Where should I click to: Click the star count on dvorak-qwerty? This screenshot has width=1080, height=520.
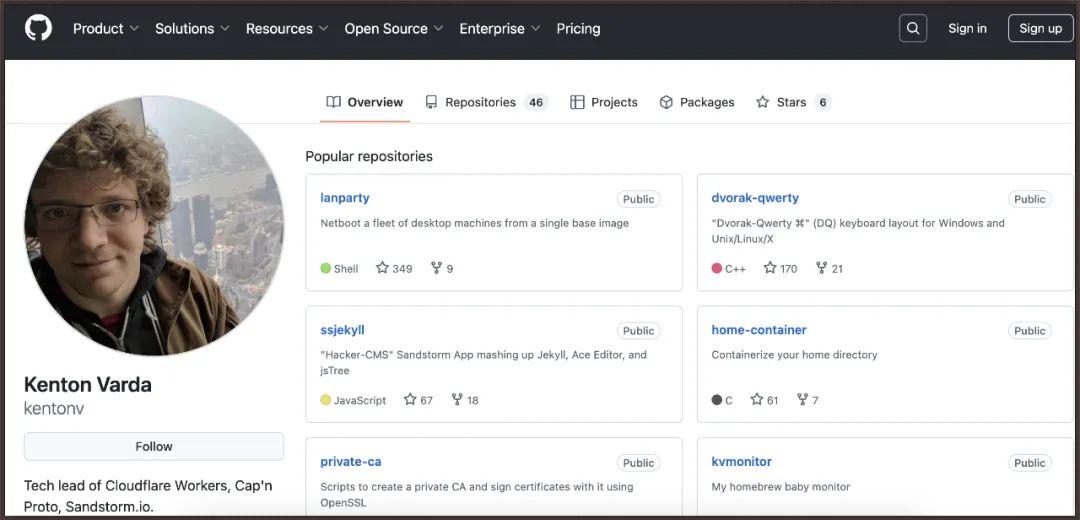(780, 268)
